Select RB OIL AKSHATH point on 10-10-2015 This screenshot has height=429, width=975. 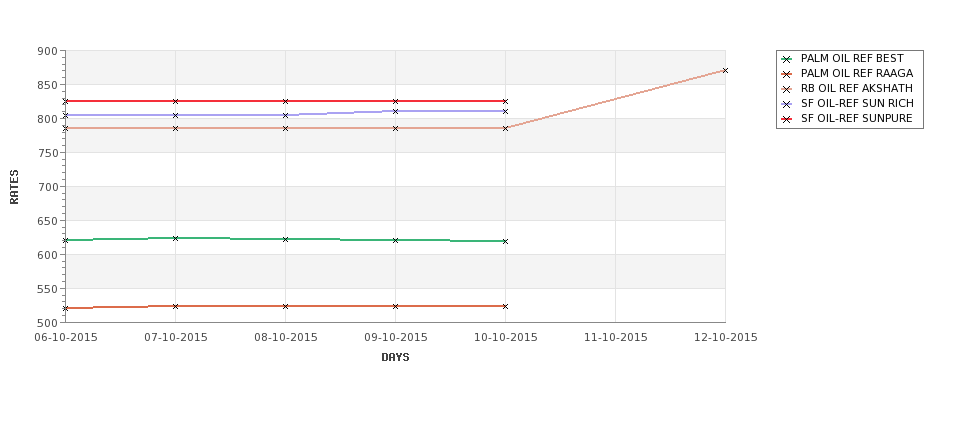click(506, 128)
